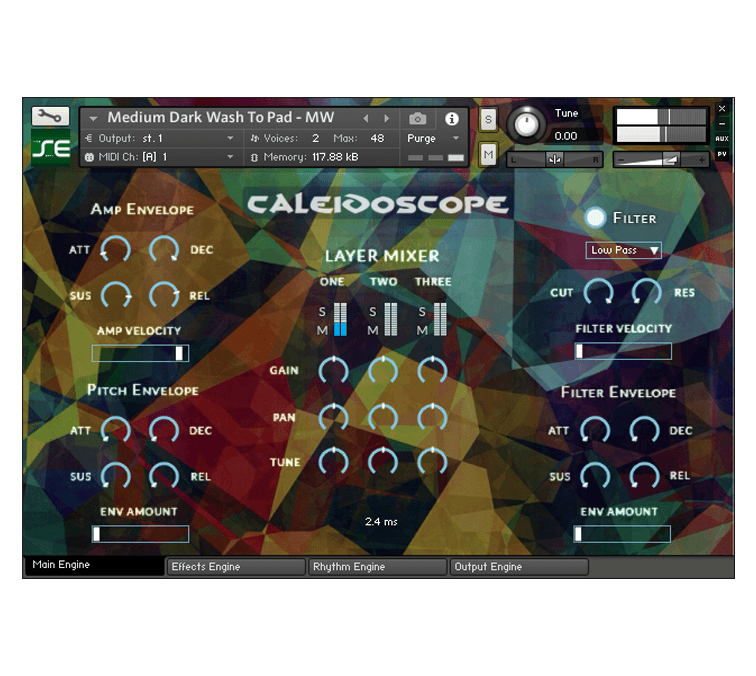Click the Pitch Envelope ATT knob
Viewport: 756px width, 676px height.
pyautogui.click(x=116, y=430)
